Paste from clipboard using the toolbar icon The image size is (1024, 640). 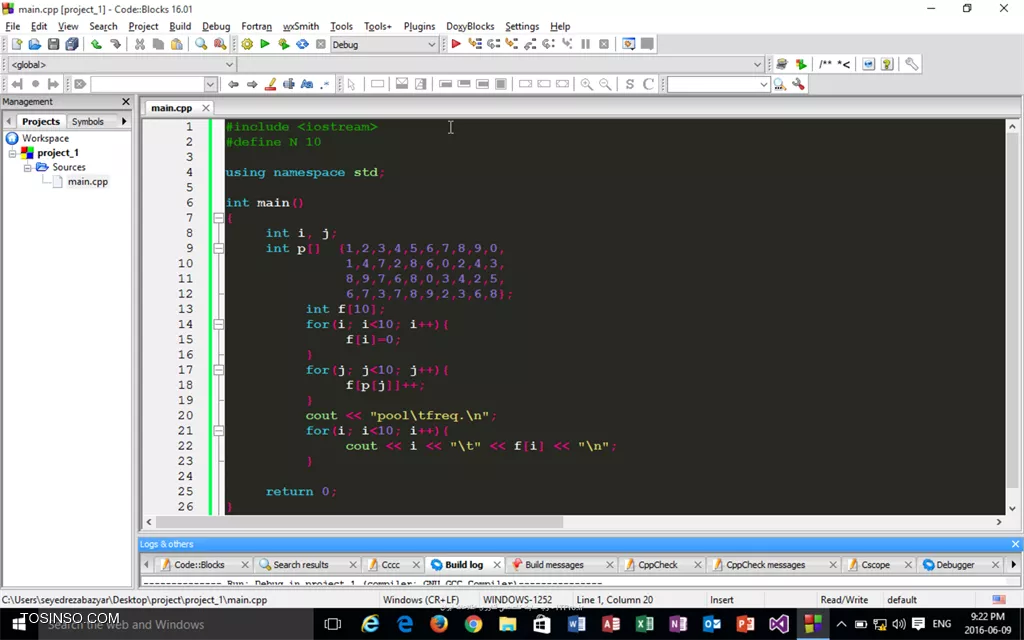click(176, 44)
